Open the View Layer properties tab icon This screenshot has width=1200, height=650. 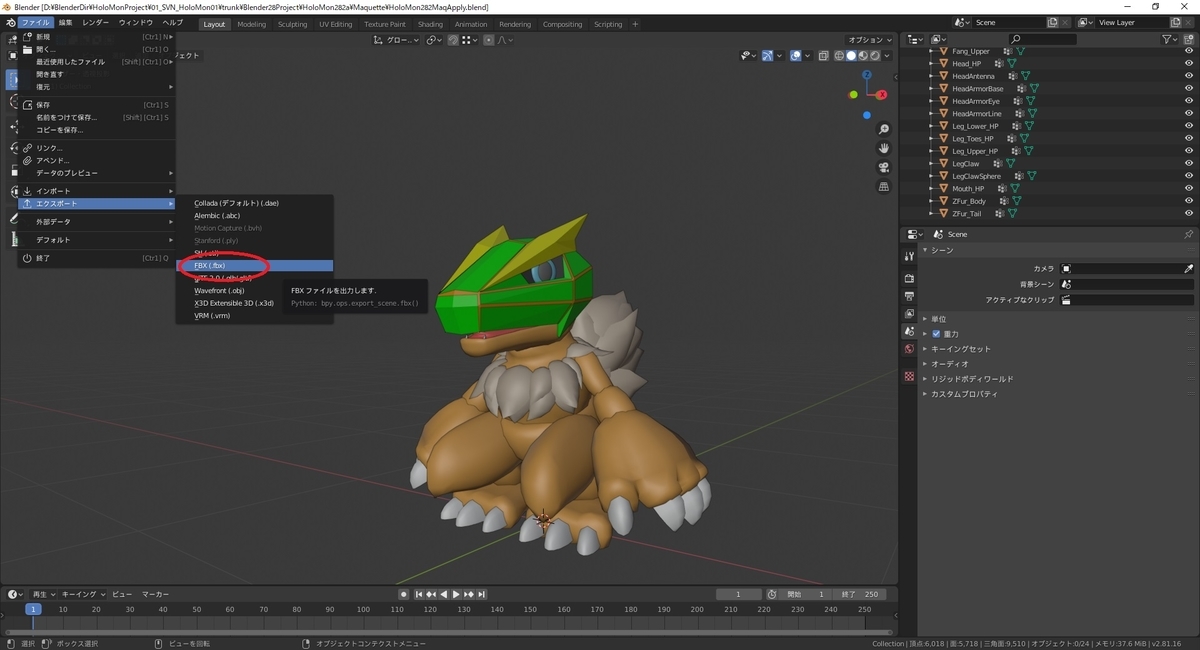(909, 313)
